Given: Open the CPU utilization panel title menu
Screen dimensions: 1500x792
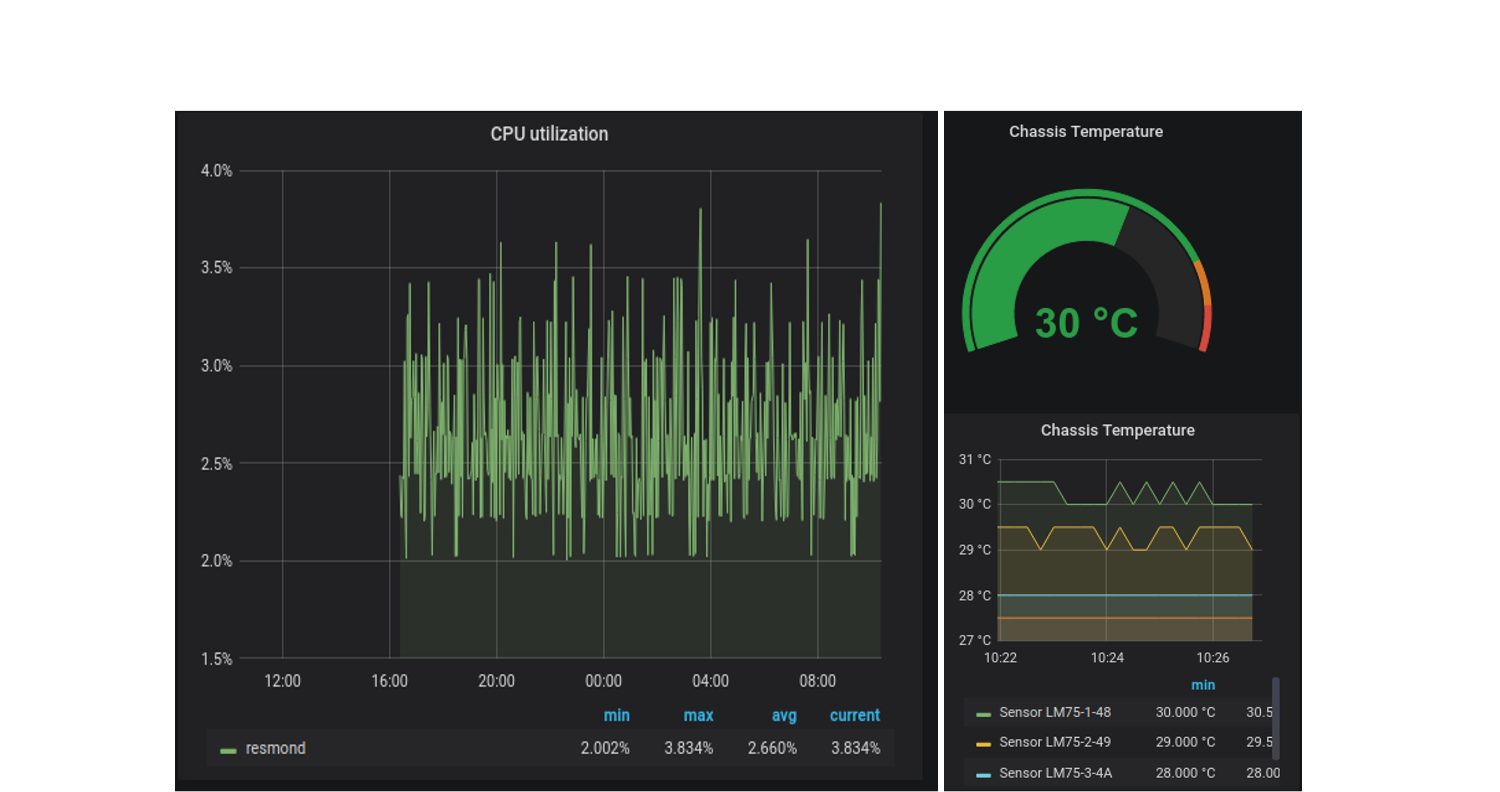Looking at the screenshot, I should coord(549,134).
